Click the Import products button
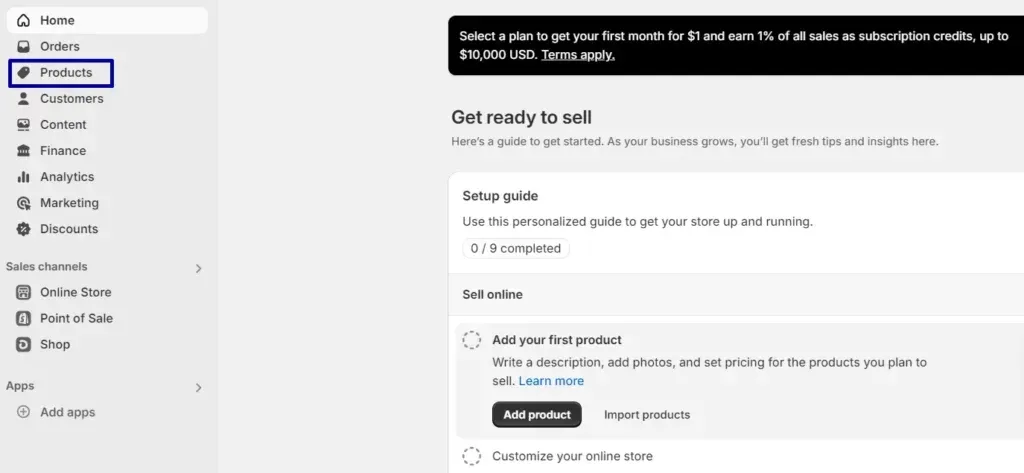The image size is (1024, 473). [647, 415]
